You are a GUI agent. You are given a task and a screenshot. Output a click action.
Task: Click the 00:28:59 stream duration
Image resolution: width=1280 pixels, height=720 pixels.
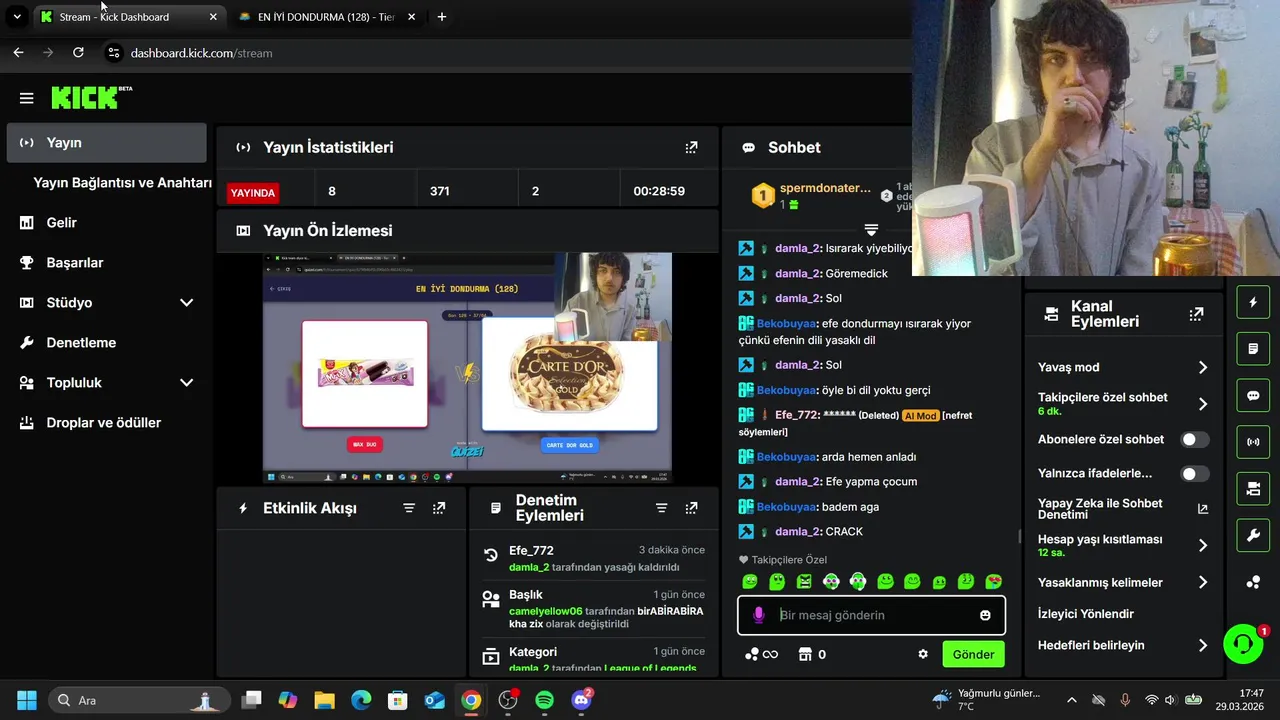(x=659, y=191)
